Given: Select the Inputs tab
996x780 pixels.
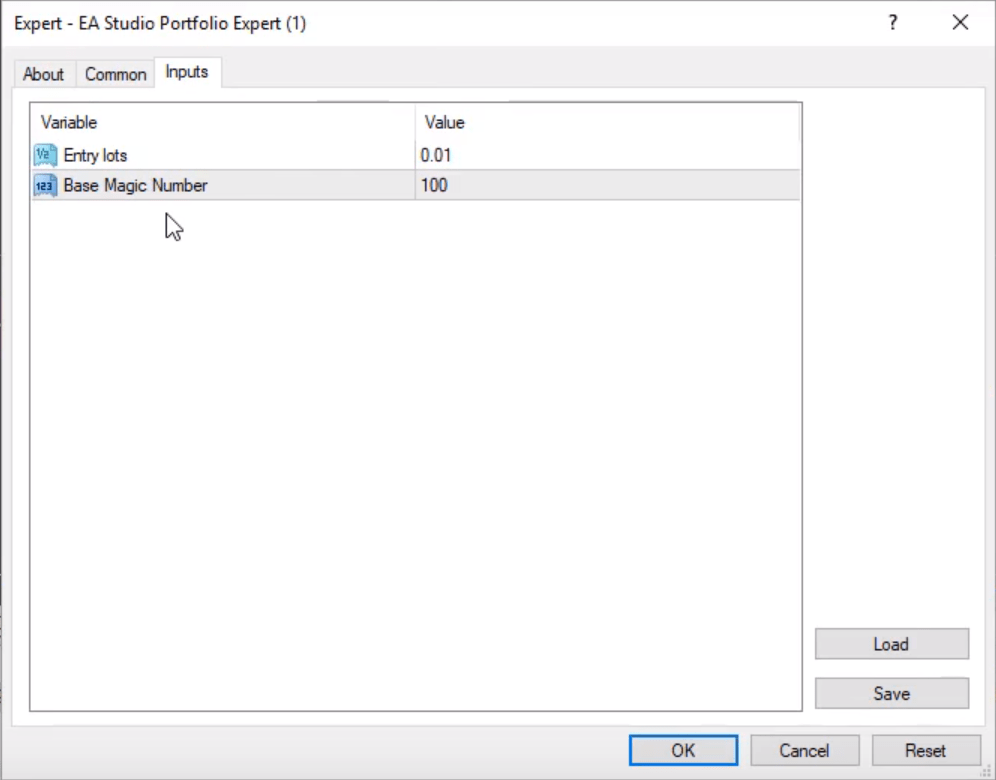Looking at the screenshot, I should 187,72.
